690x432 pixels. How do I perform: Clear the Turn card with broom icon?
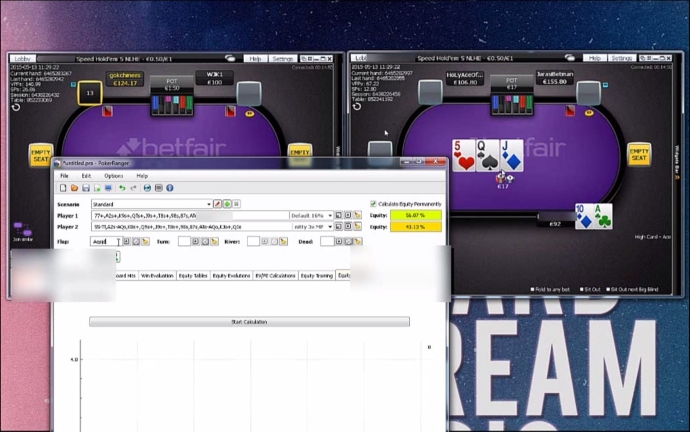pos(214,242)
